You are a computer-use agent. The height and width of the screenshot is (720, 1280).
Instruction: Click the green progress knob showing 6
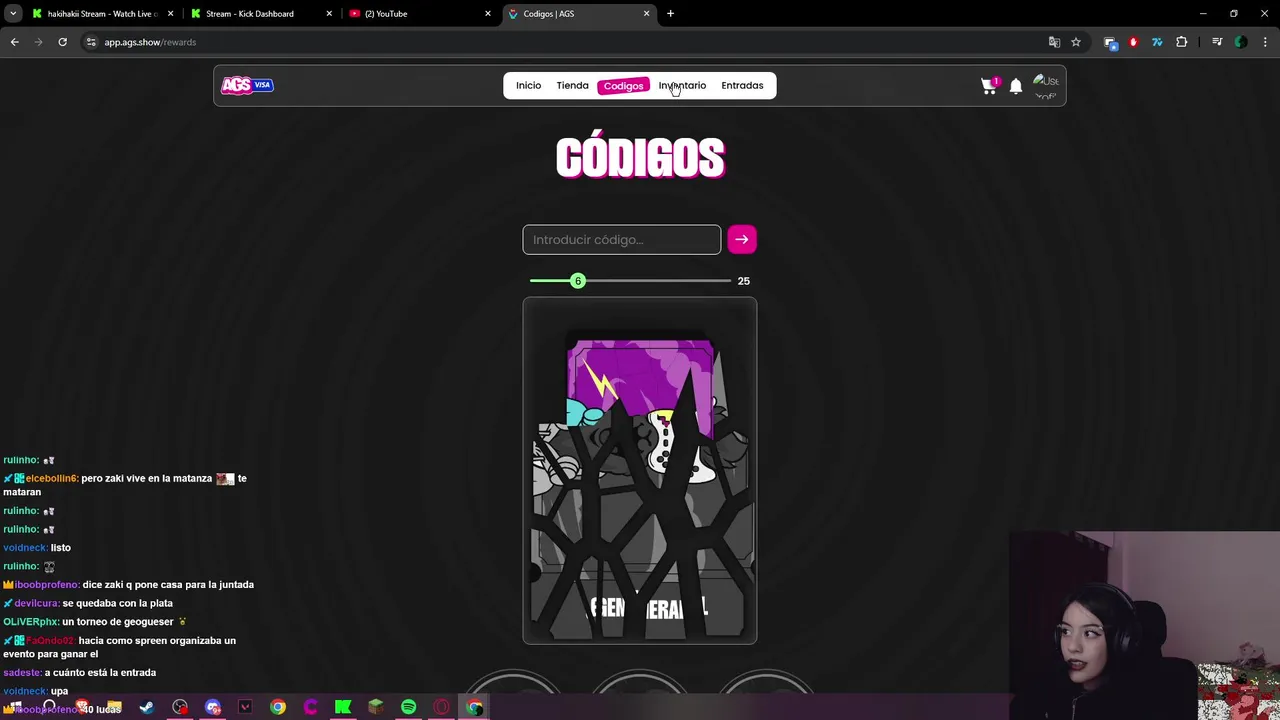[578, 281]
